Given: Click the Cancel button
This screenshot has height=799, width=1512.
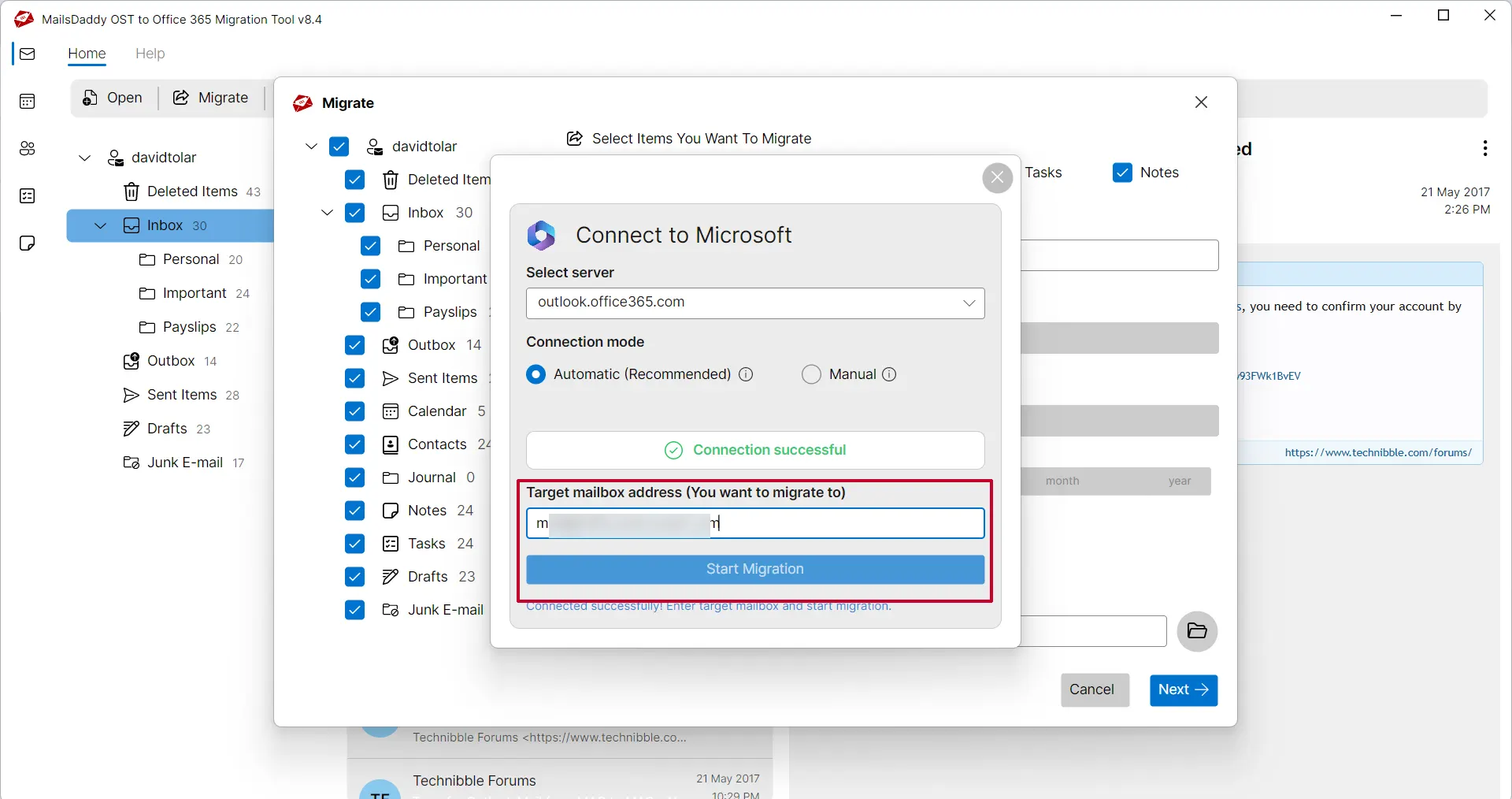Looking at the screenshot, I should click(x=1095, y=689).
